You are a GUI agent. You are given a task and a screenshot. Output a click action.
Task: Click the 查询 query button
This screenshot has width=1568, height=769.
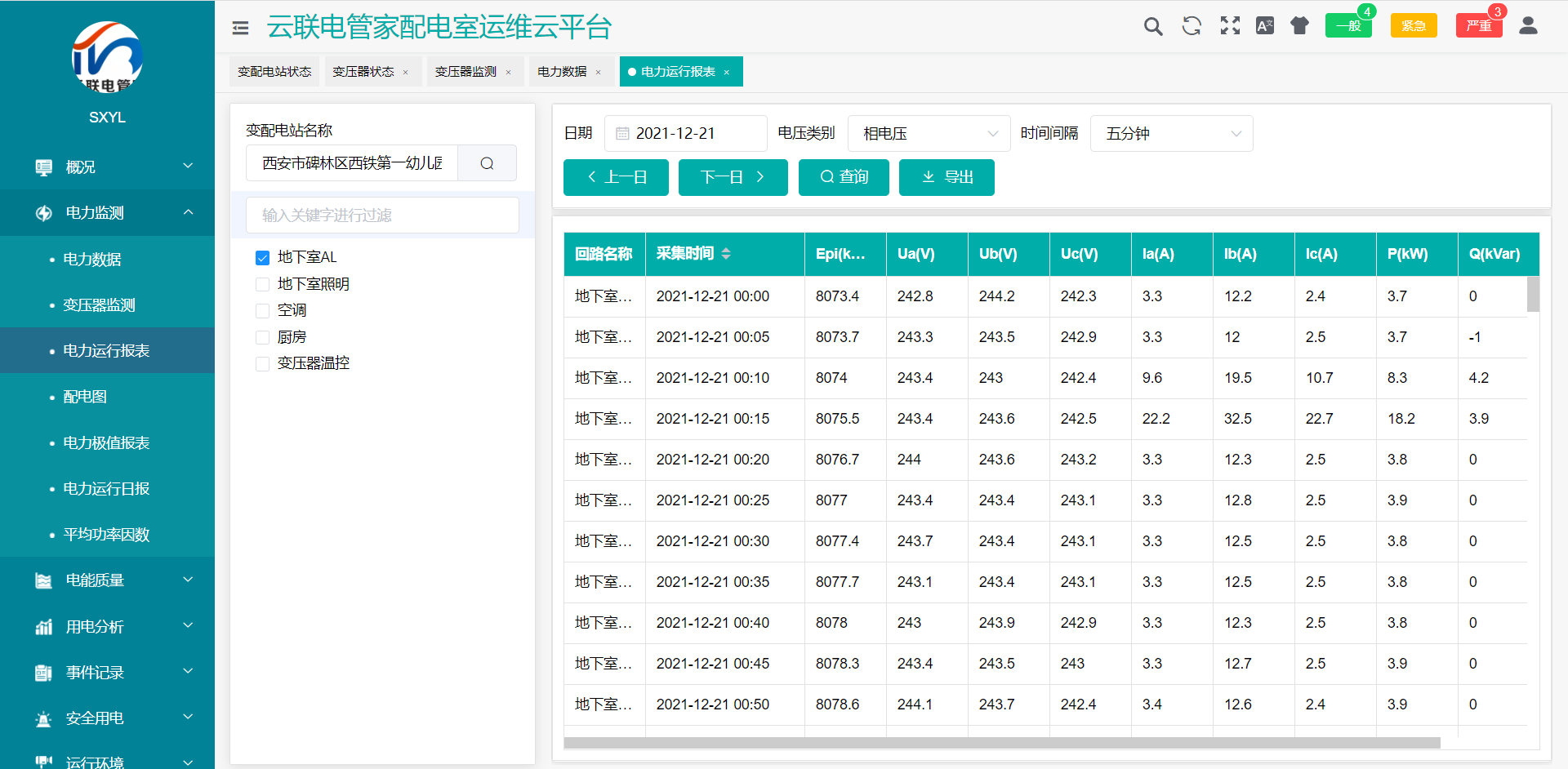pyautogui.click(x=844, y=177)
